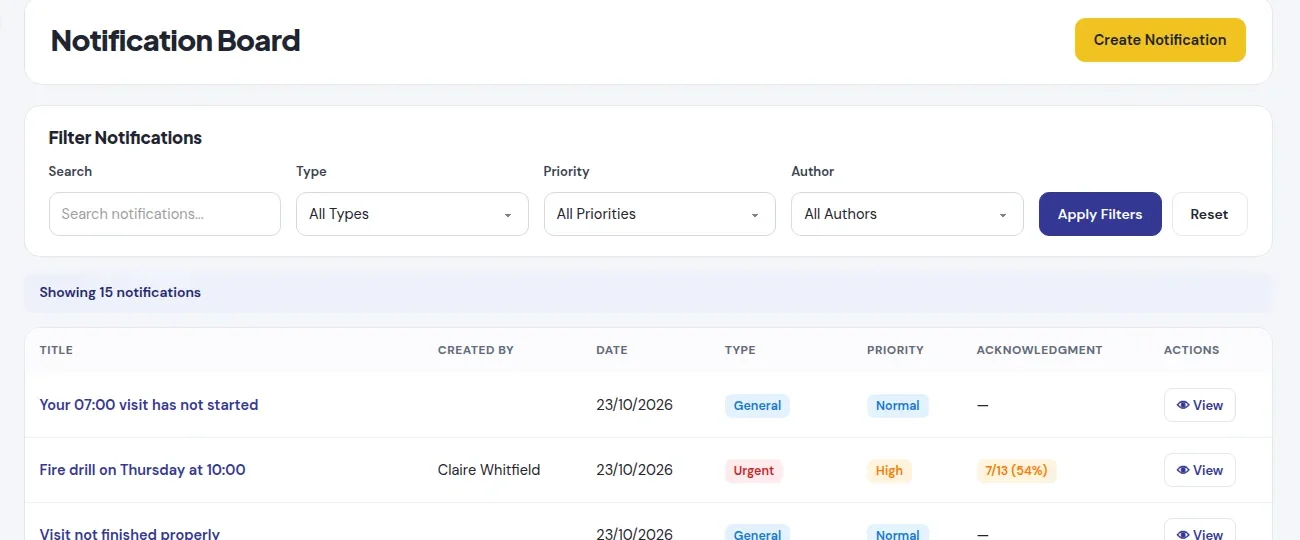Image resolution: width=1300 pixels, height=540 pixels.
Task: Open 'Your 07:00 visit has not started' title link
Action: tap(149, 405)
